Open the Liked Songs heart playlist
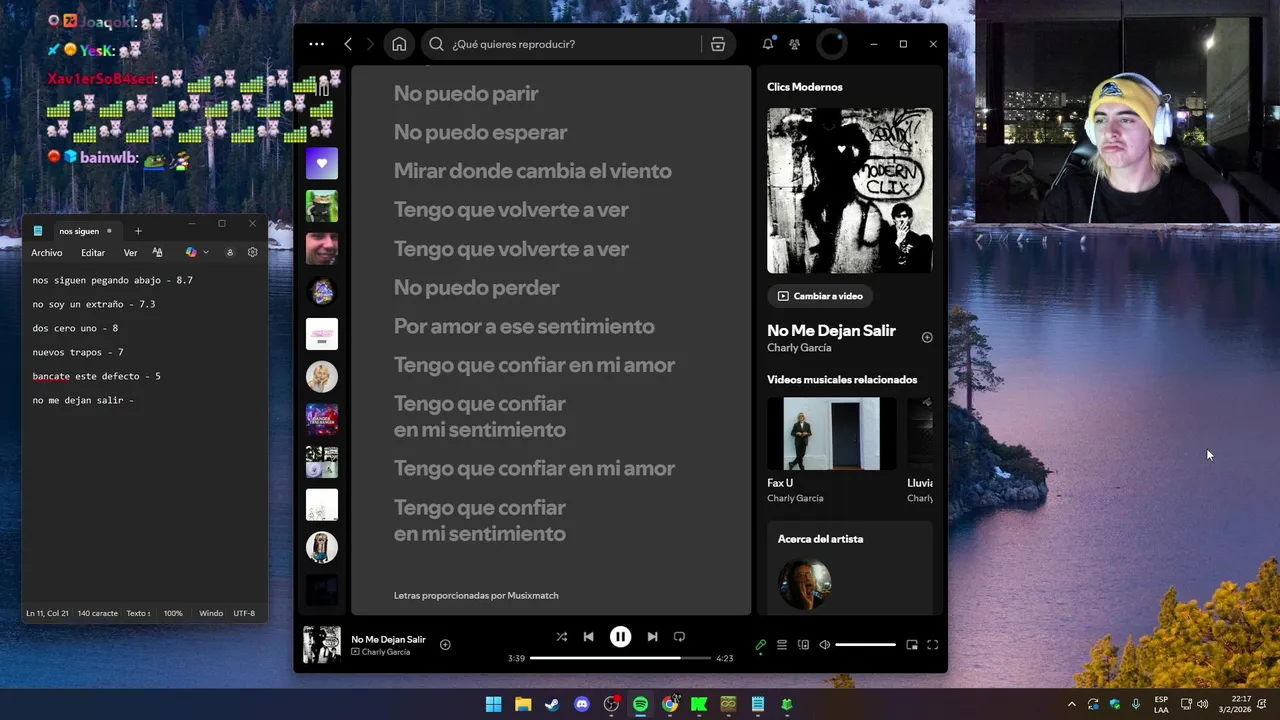 [x=322, y=163]
